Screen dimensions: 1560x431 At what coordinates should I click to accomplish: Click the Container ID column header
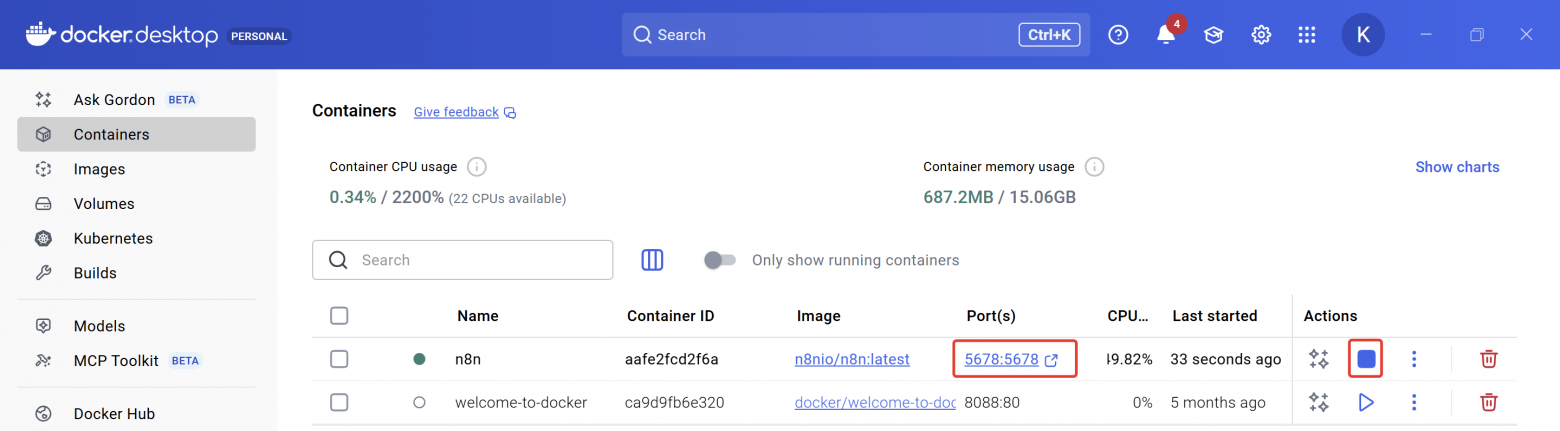[x=671, y=316]
